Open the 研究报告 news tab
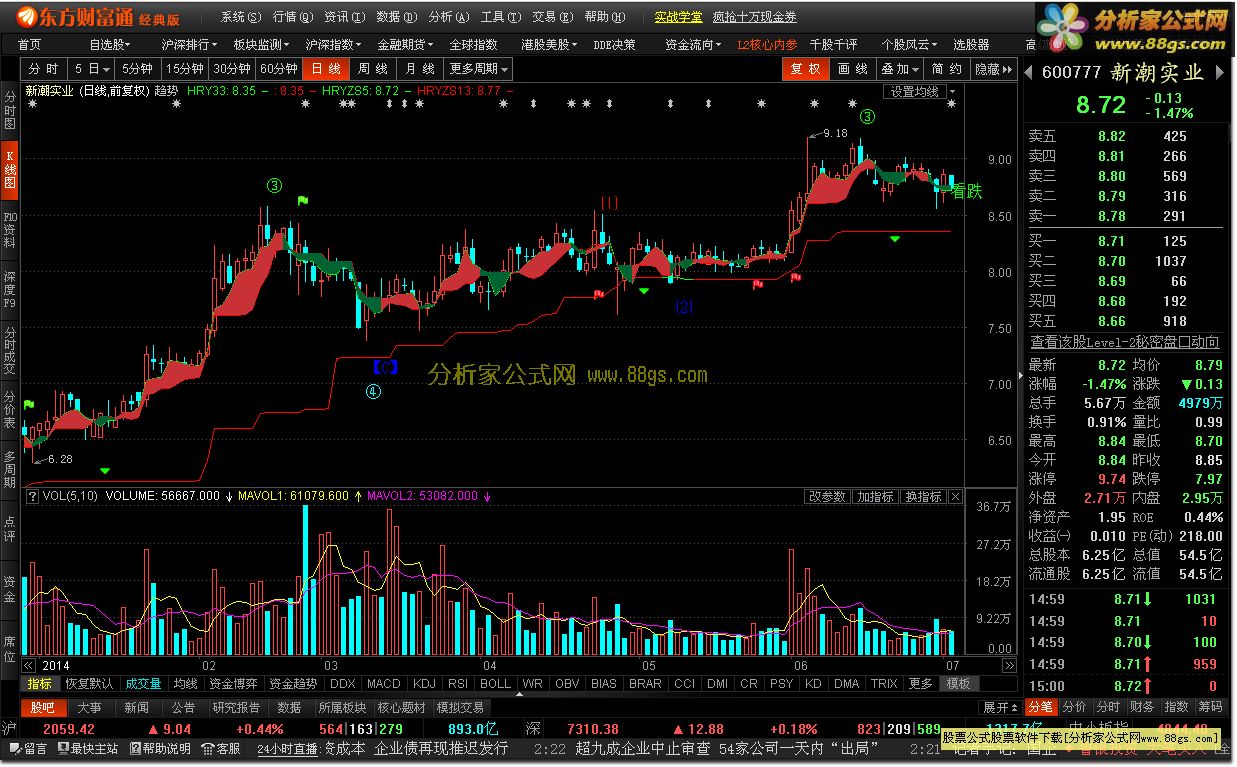This screenshot has height=767, width=1237. 236,708
